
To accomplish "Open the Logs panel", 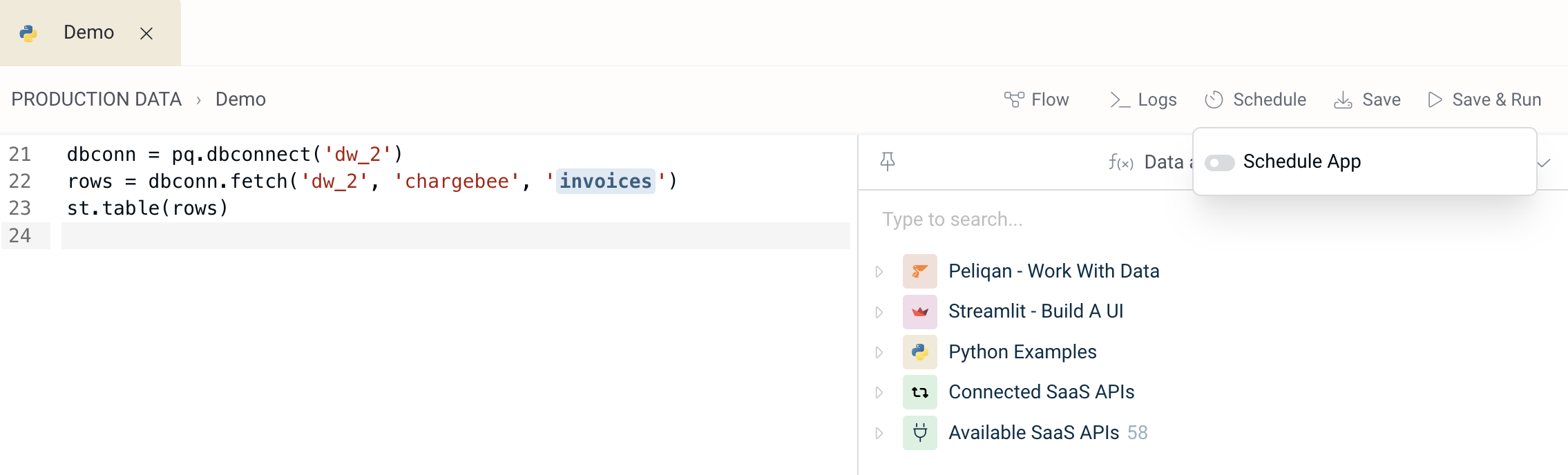I will 1142,99.
